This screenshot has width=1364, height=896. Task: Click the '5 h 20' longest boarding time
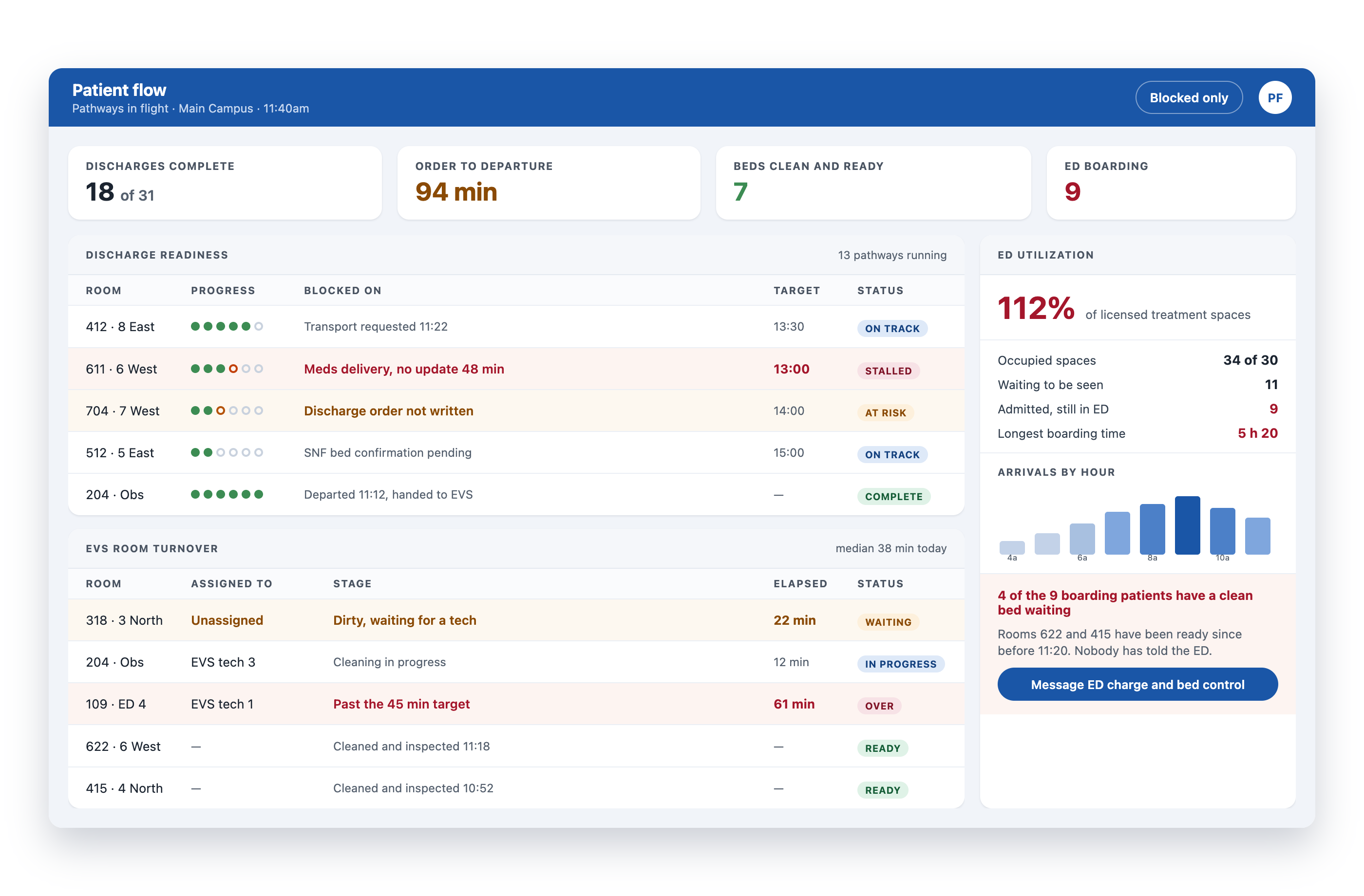pyautogui.click(x=1257, y=433)
